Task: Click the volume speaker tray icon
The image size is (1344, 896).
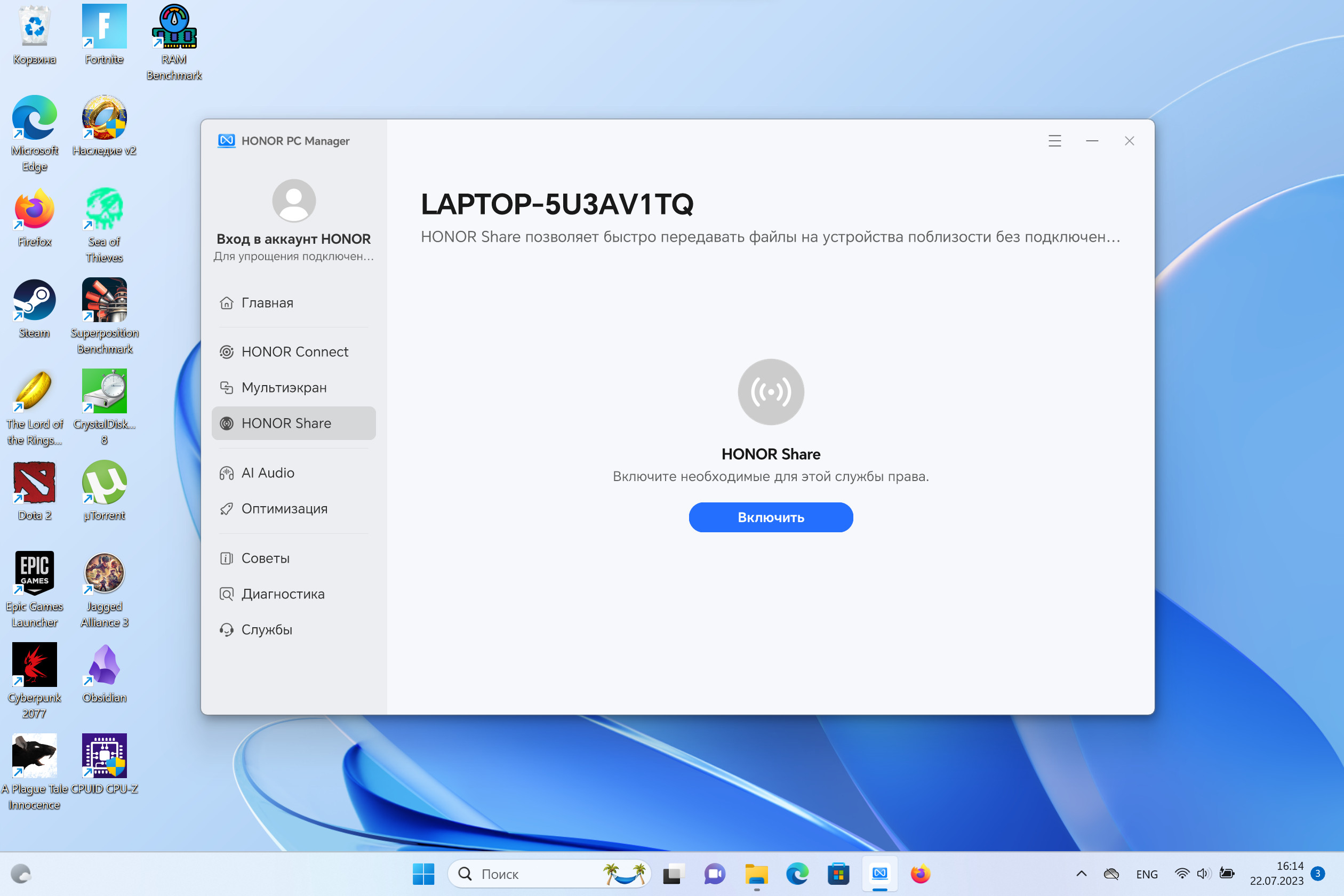Action: click(x=1204, y=874)
